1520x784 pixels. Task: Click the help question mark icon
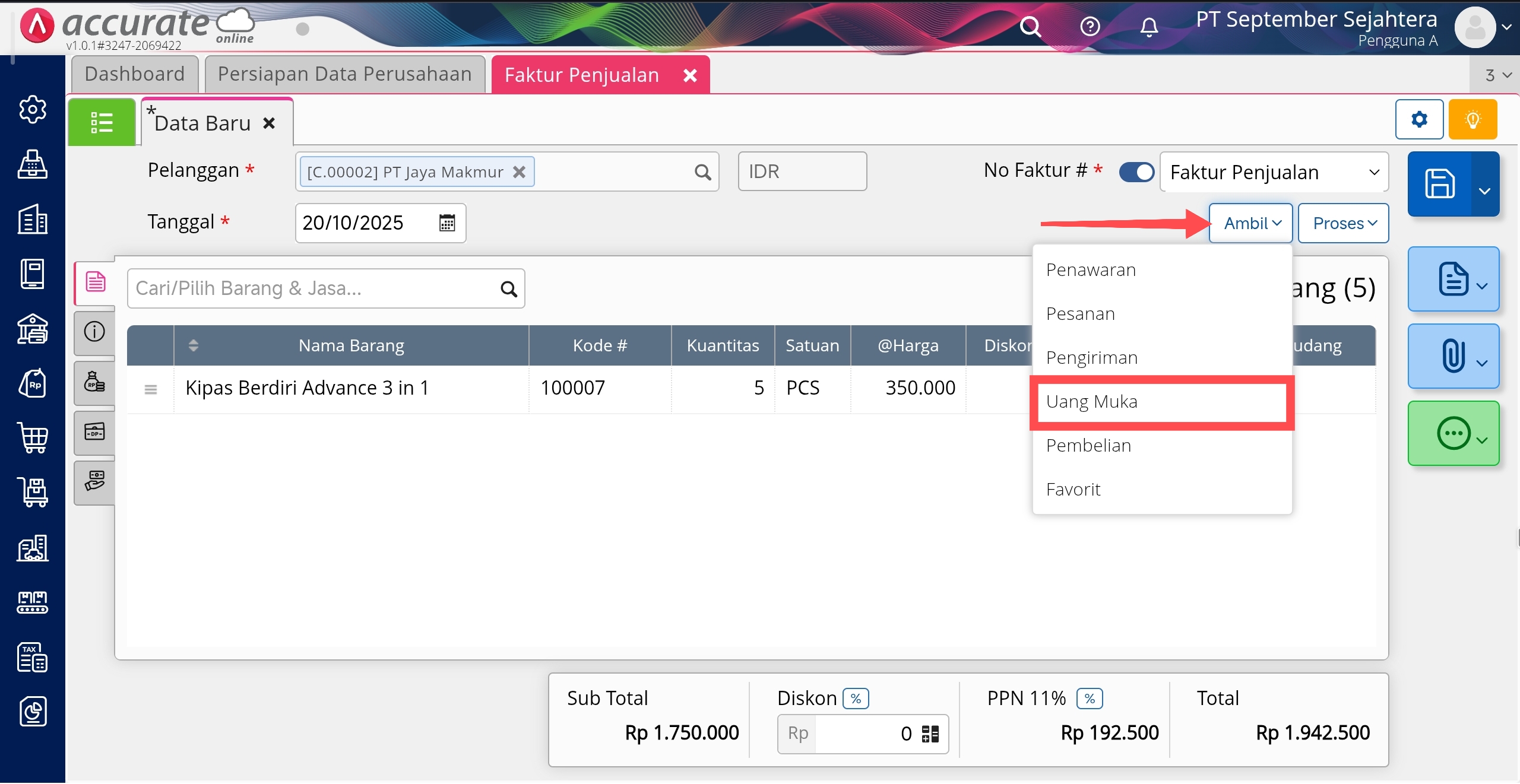pos(1090,27)
